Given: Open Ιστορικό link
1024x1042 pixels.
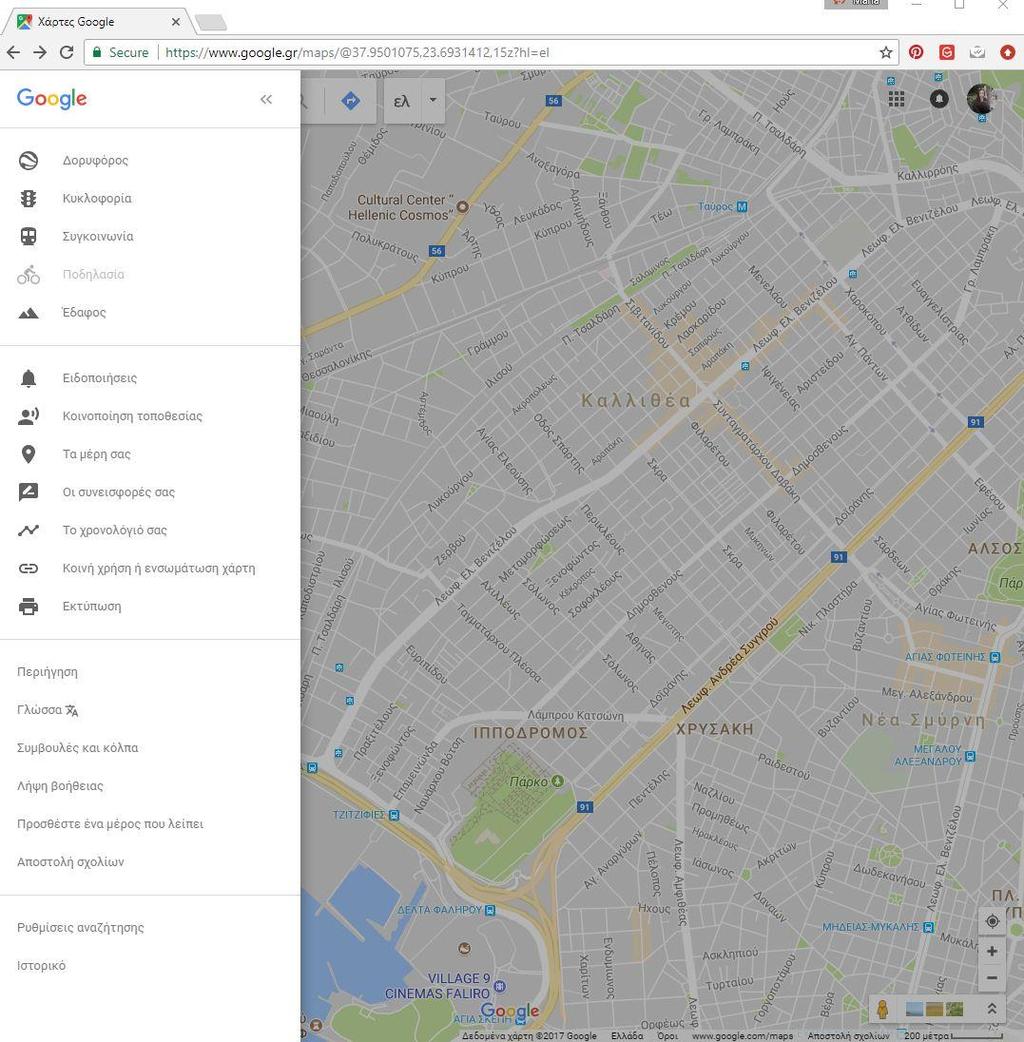Looking at the screenshot, I should point(41,966).
